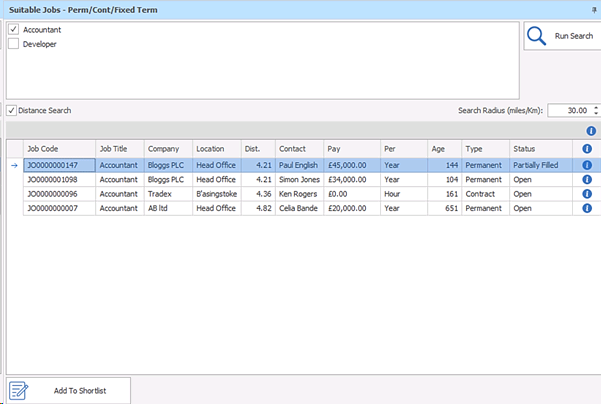
Task: Click info icon for job JO0000001098
Action: [587, 180]
